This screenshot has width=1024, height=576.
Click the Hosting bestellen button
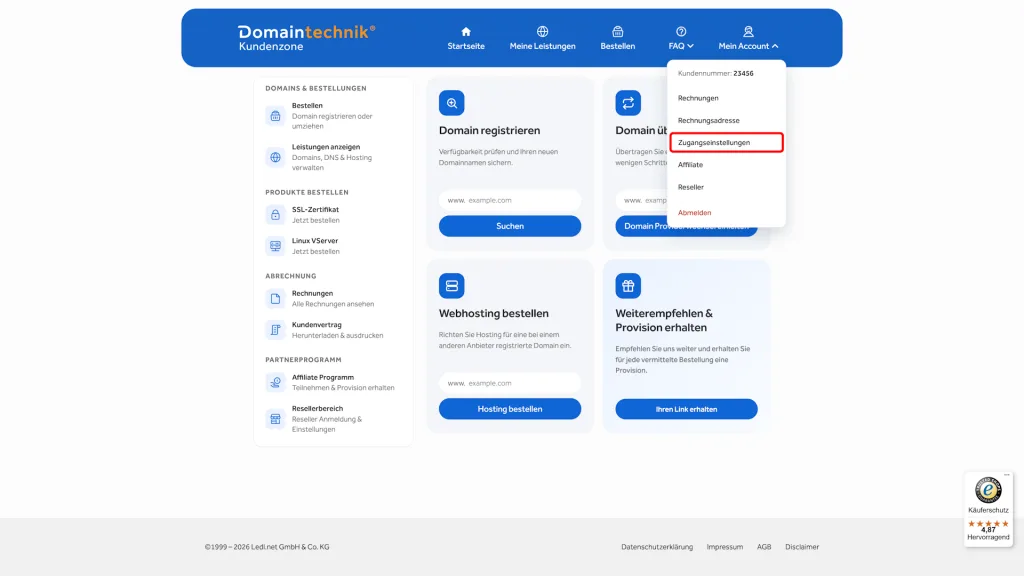509,409
